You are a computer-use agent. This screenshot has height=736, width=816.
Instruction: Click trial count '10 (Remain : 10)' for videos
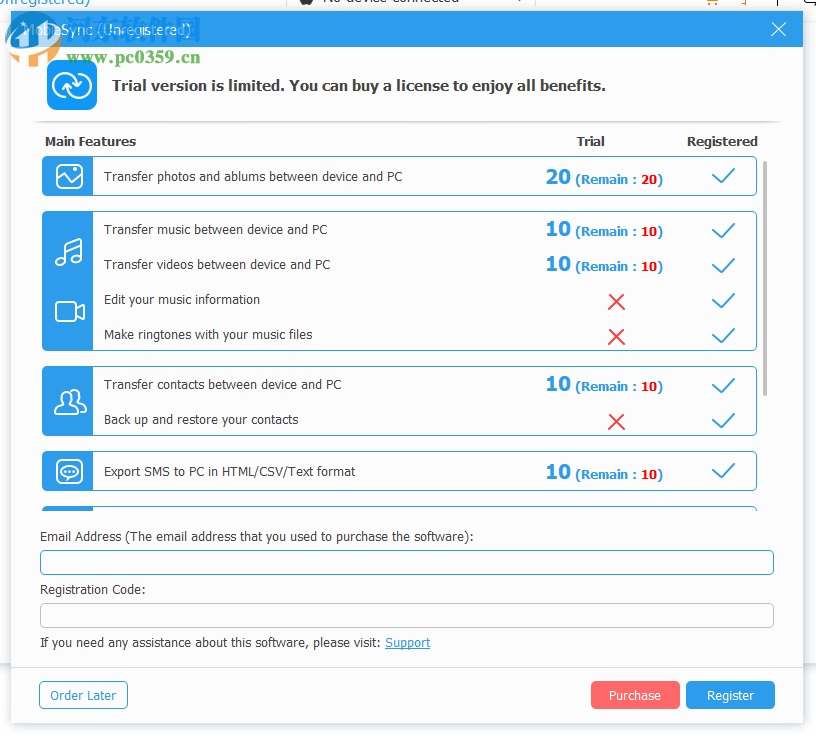pos(604,264)
